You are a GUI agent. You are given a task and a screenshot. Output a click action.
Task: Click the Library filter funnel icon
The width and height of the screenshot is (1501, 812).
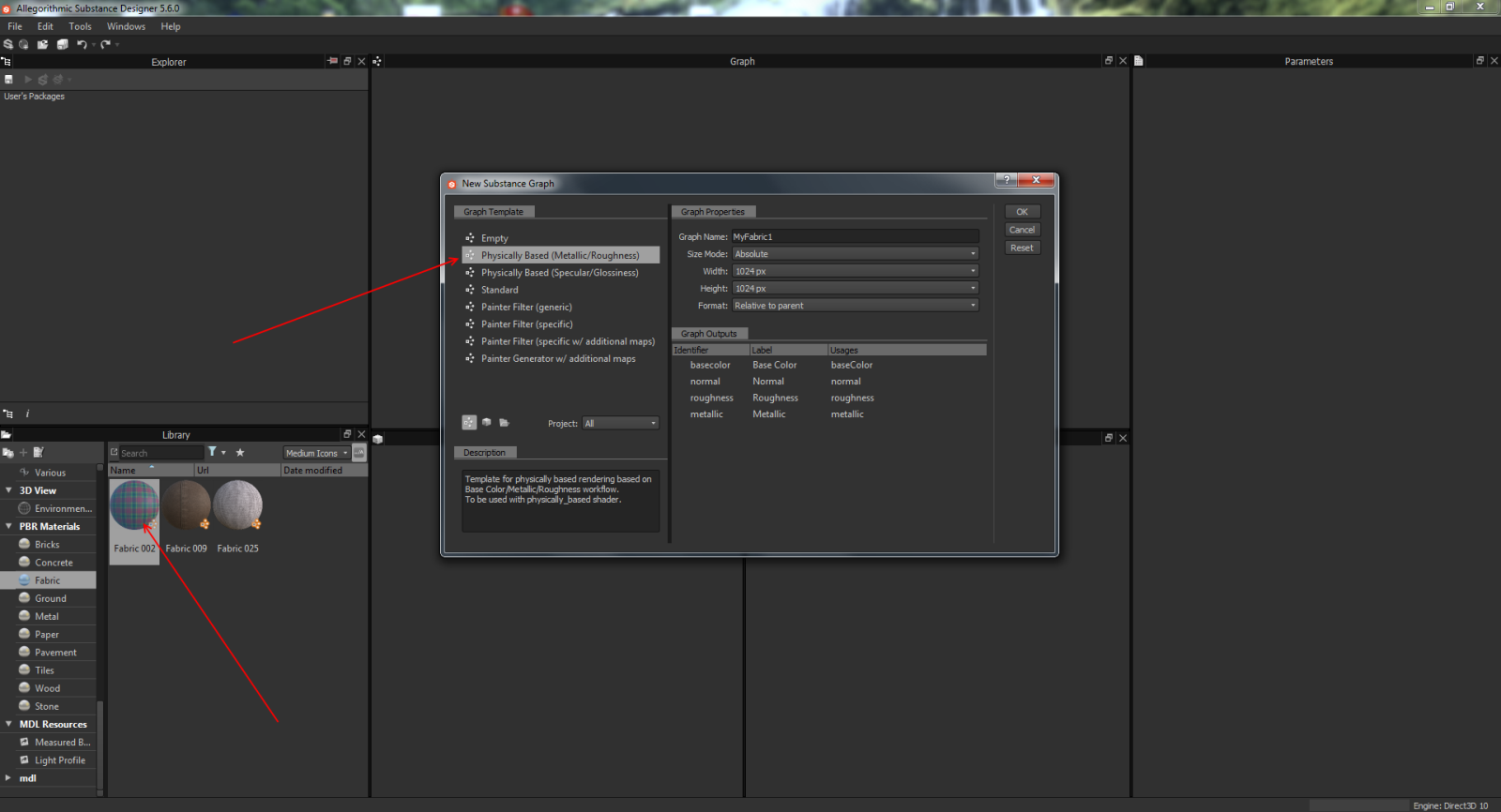pos(212,452)
